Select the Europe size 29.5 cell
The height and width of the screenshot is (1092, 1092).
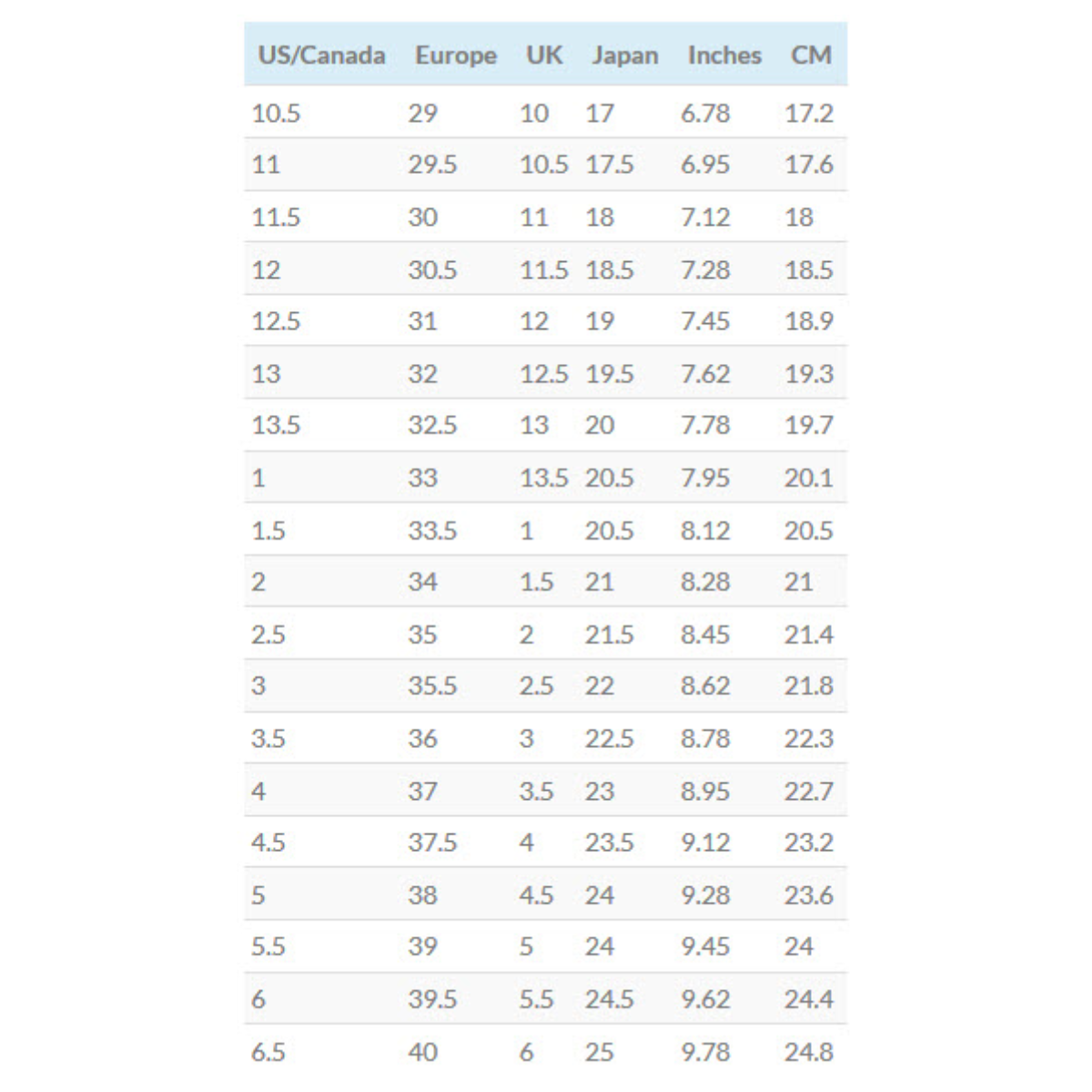click(432, 165)
